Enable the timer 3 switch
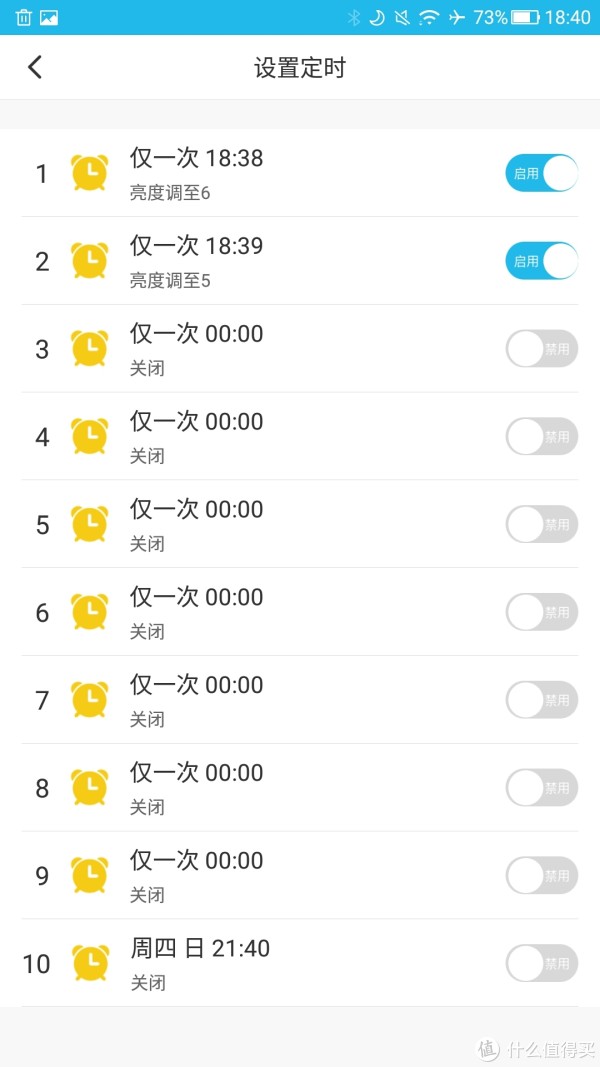Viewport: 600px width, 1067px height. 541,349
